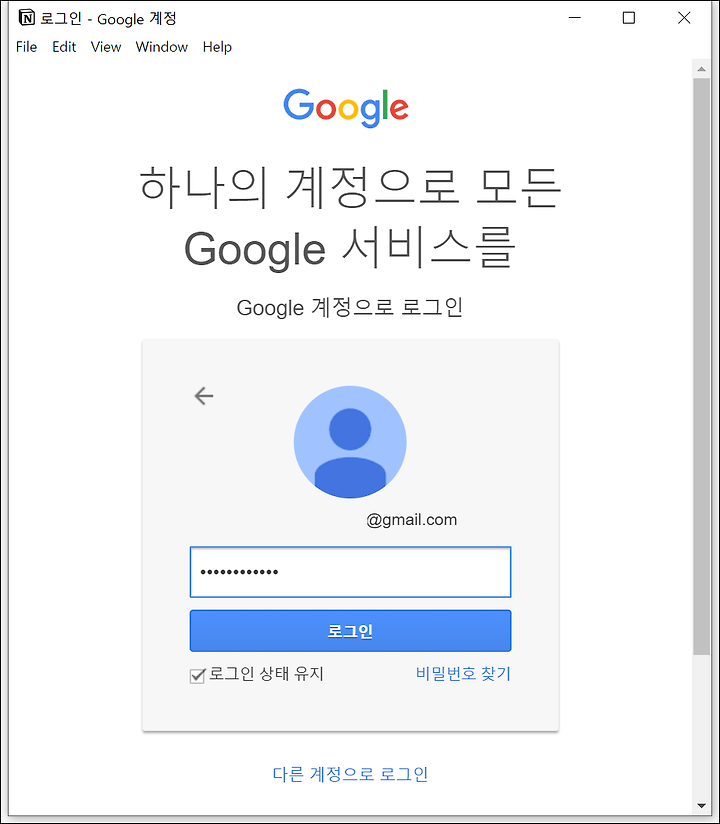The width and height of the screenshot is (720, 824).
Task: Click the back arrow icon
Action: (203, 396)
